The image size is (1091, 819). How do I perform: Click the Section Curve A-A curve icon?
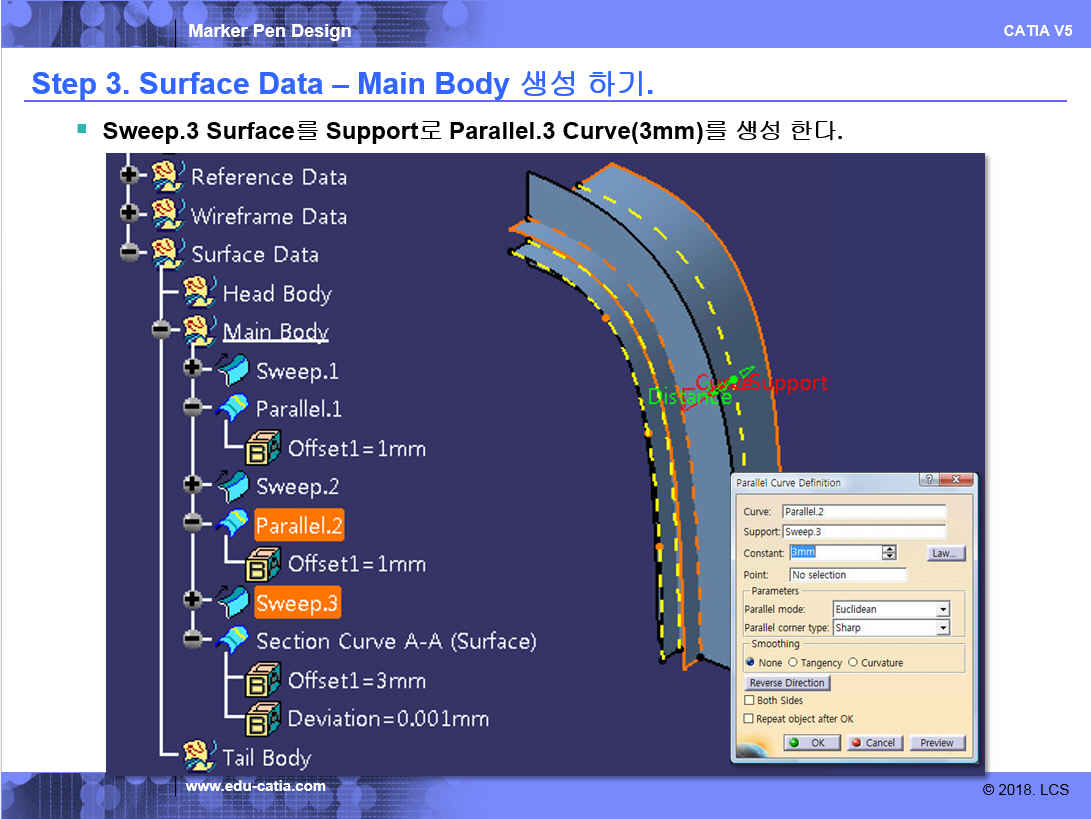click(233, 640)
